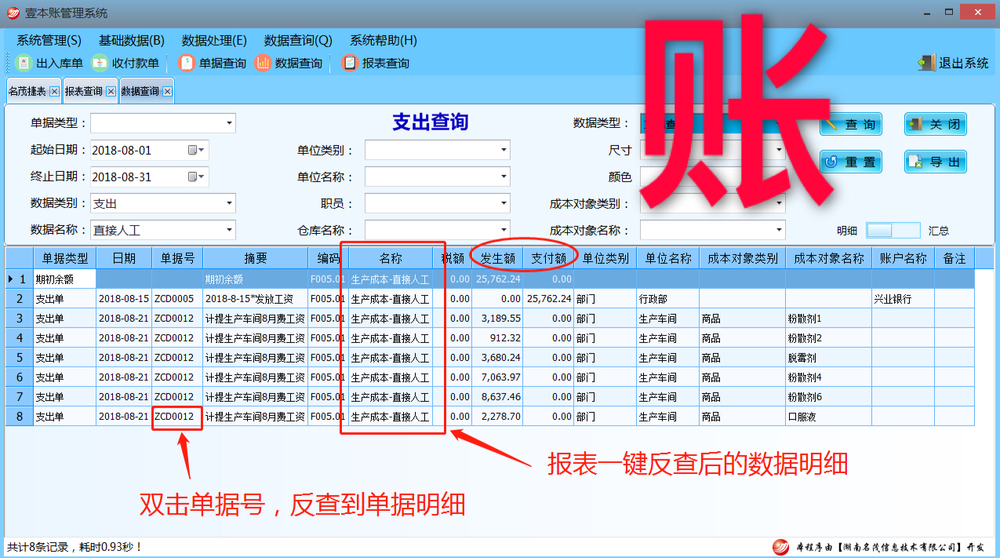Expand the 成本对象名称 dropdown
Viewport: 1000px width, 558px height.
point(779,230)
